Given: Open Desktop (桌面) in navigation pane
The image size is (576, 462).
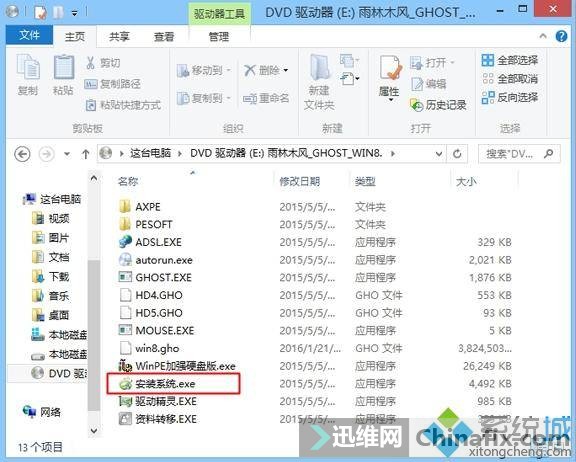Looking at the screenshot, I should [51, 315].
